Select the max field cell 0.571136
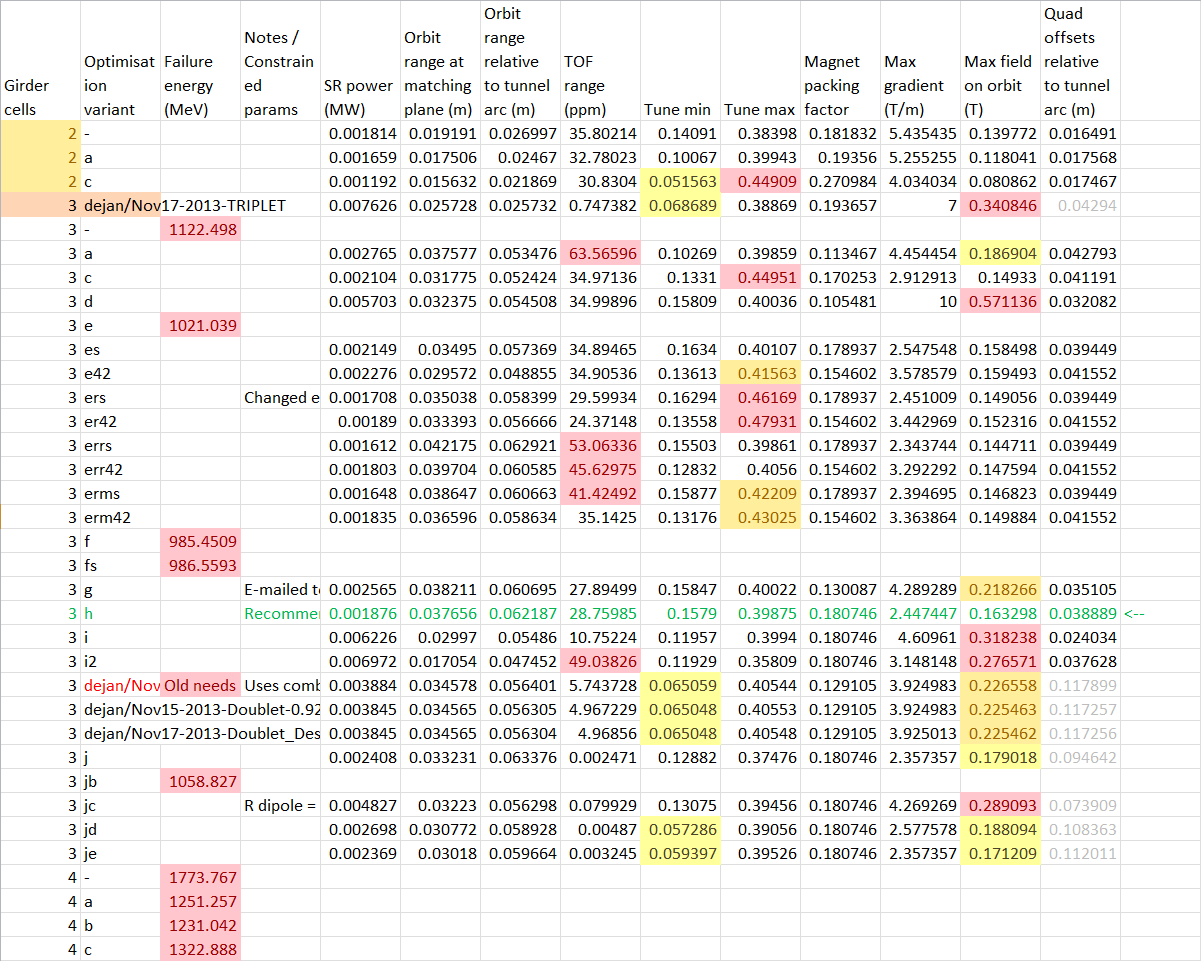Viewport: 1201px width, 961px height. click(1000, 302)
